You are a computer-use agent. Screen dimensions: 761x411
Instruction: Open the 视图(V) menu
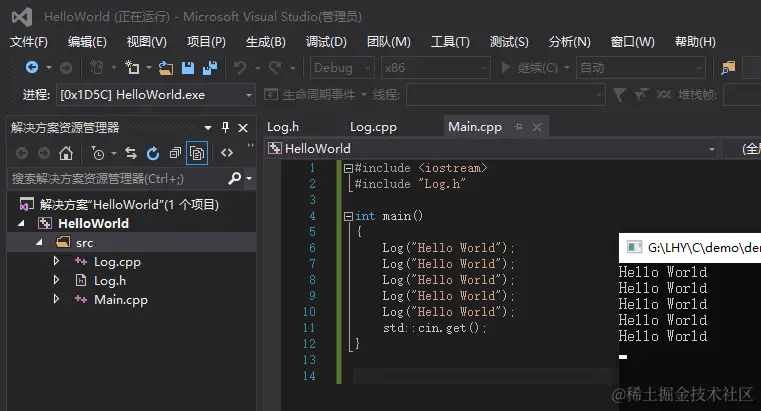[x=147, y=42]
